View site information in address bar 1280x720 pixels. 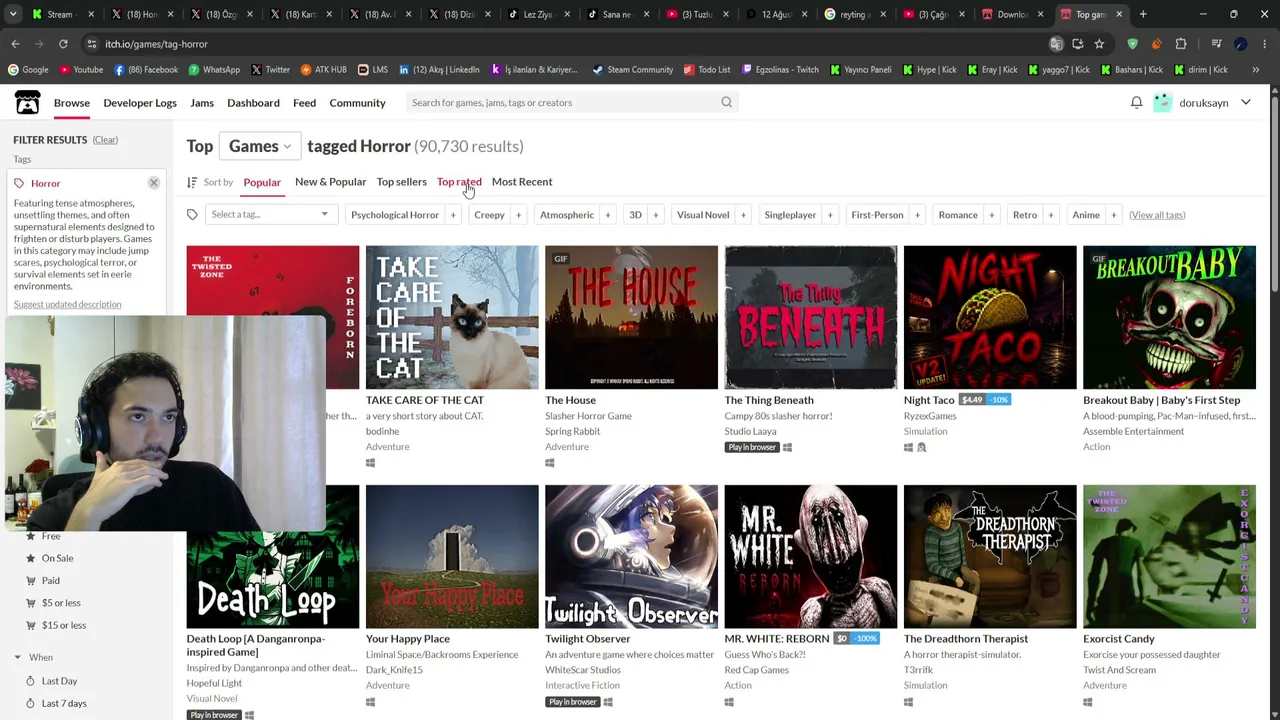(91, 44)
